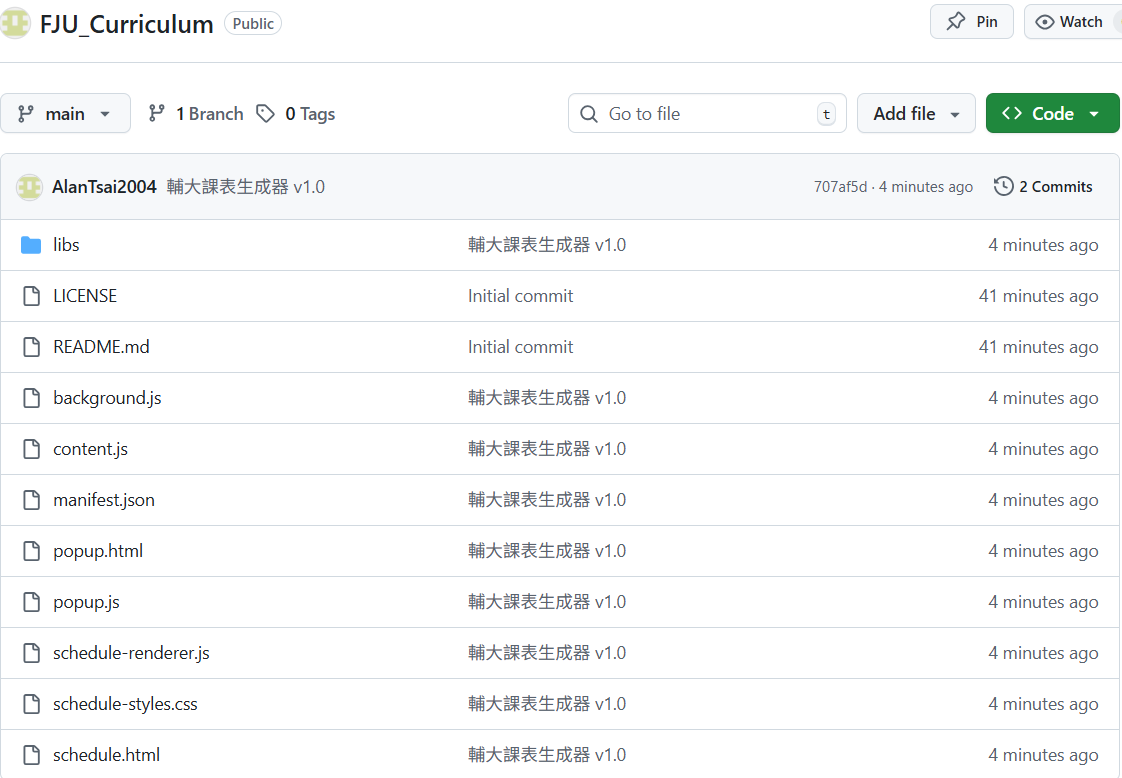Click the file icon next to background.js
1122x778 pixels.
click(31, 398)
